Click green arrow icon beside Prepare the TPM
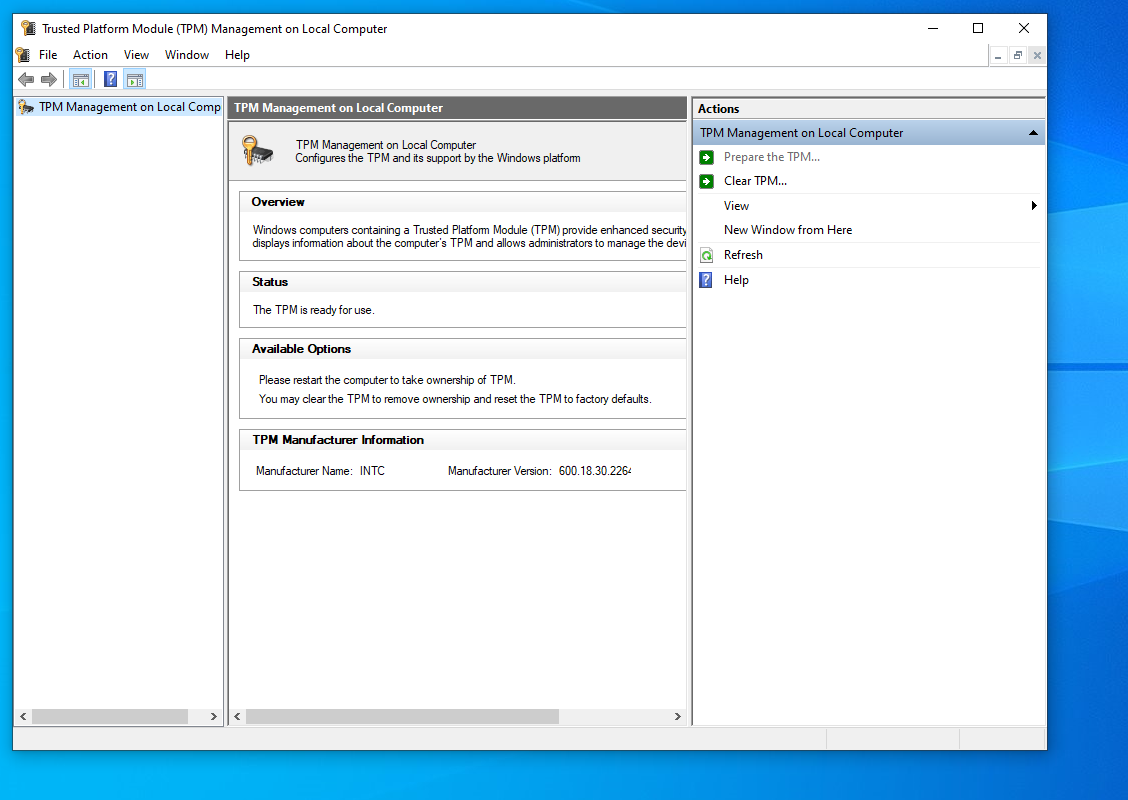The height and width of the screenshot is (800, 1128). pyautogui.click(x=706, y=157)
